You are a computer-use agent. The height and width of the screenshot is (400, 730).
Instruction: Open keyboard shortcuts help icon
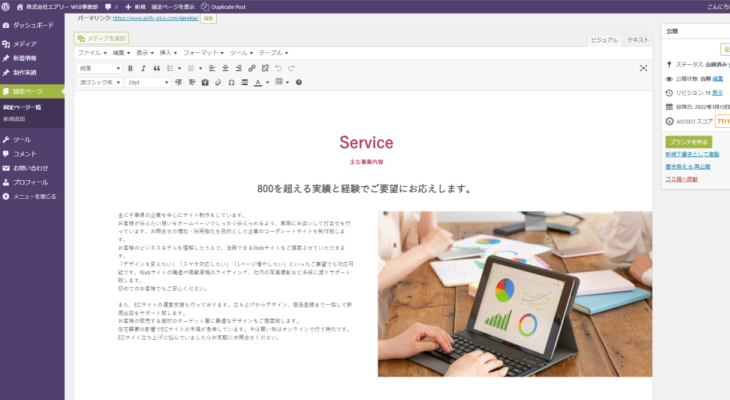click(x=299, y=82)
